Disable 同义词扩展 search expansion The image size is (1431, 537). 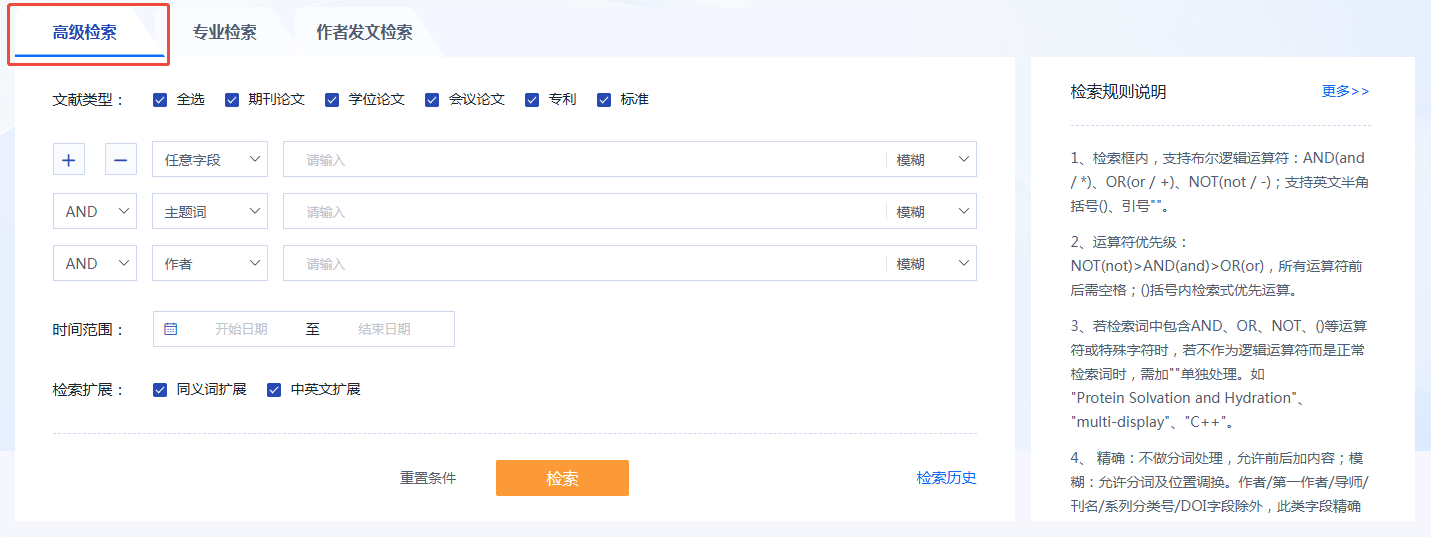[160, 390]
